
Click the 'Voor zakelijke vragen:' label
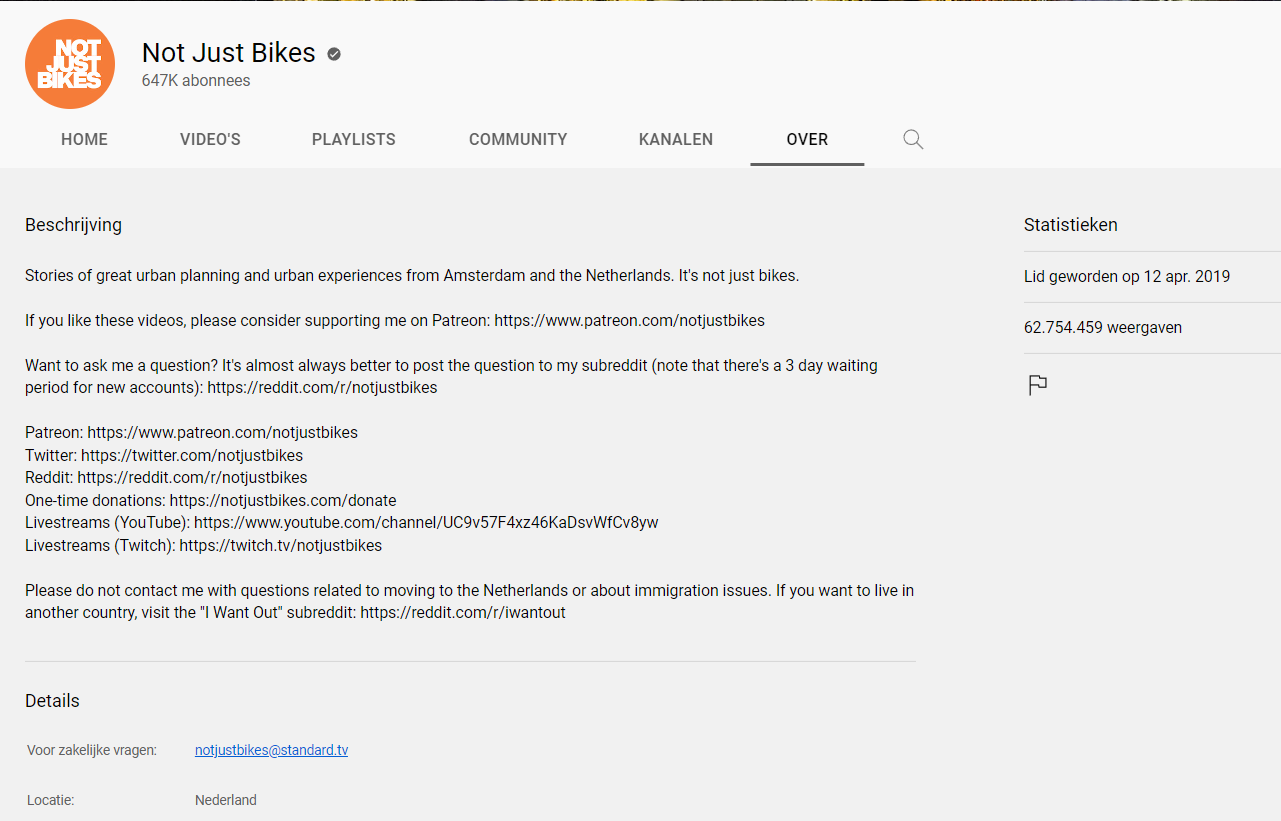pyautogui.click(x=92, y=750)
